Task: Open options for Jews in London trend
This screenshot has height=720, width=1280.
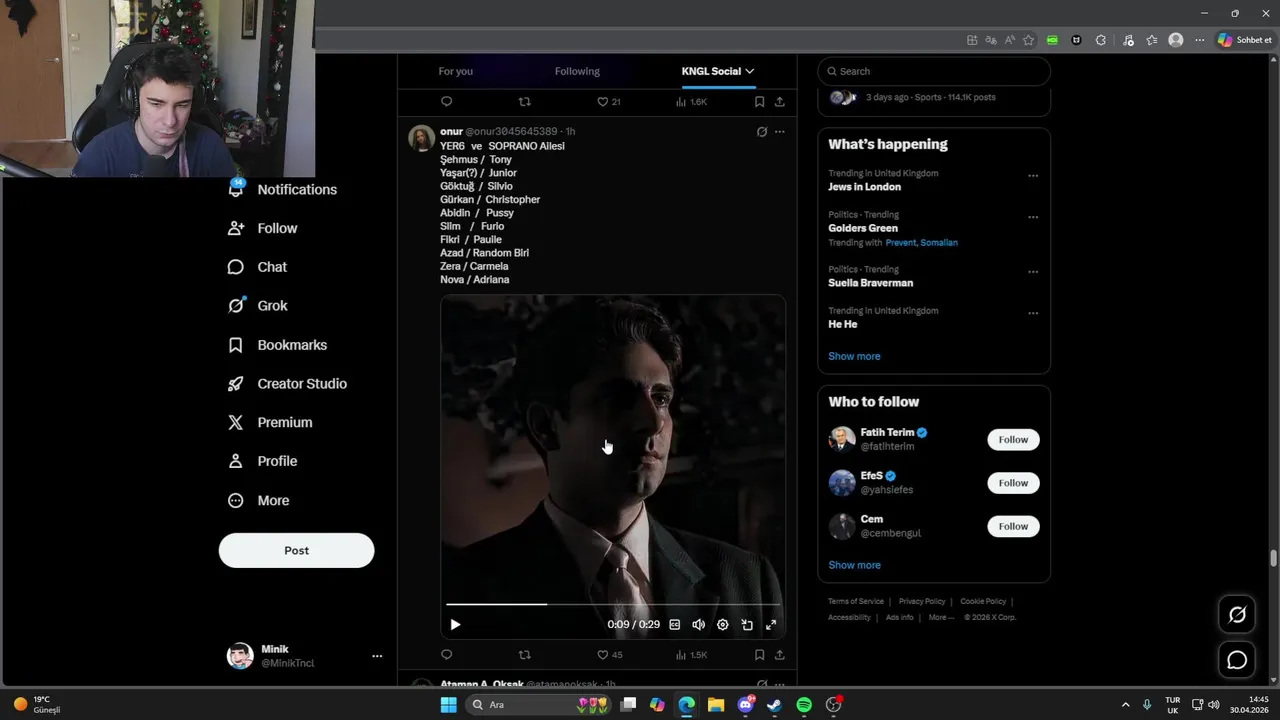Action: tap(1033, 176)
